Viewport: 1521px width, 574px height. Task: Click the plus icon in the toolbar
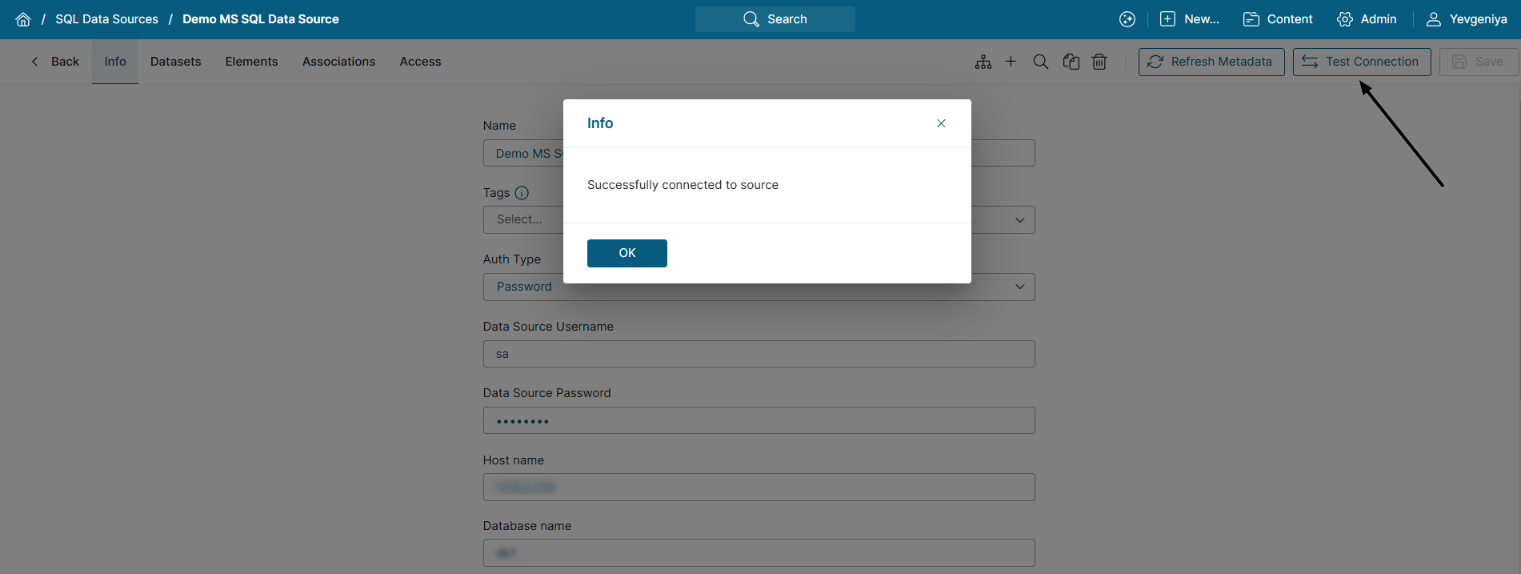[x=1011, y=62]
